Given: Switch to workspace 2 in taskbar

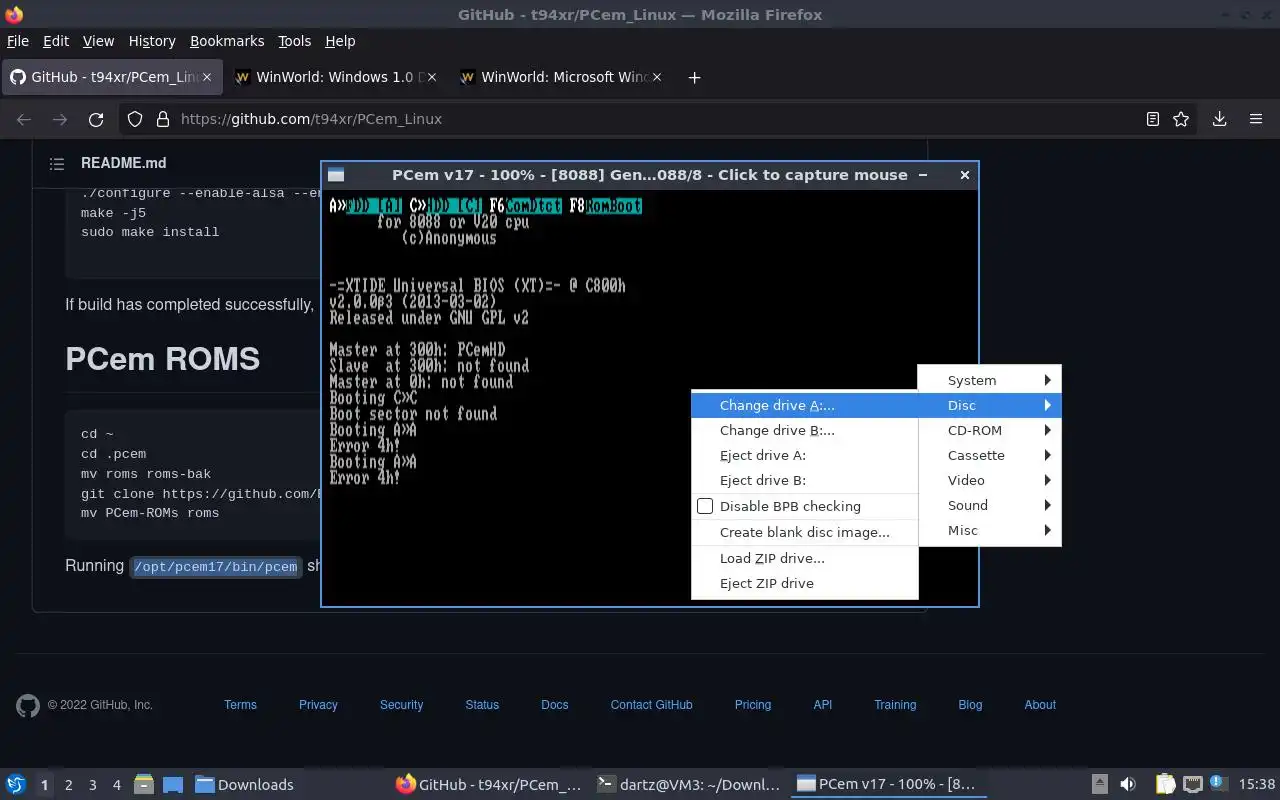Looking at the screenshot, I should tap(68, 785).
